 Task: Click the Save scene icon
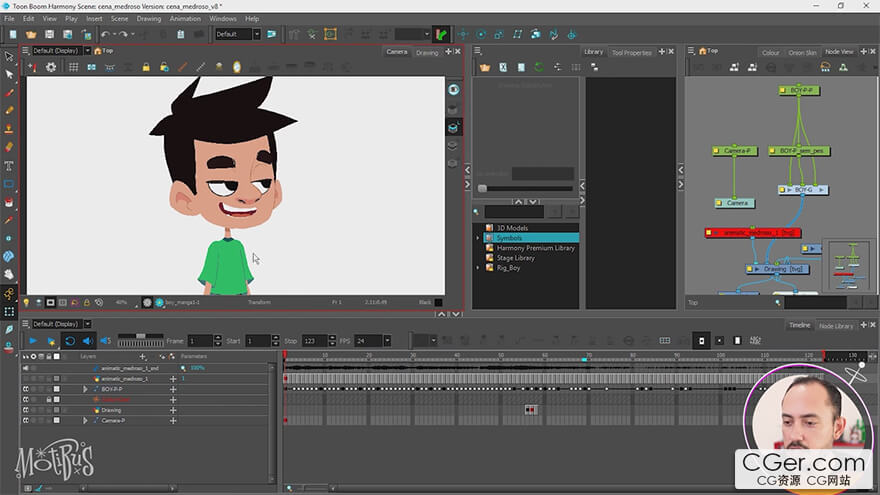(49, 35)
